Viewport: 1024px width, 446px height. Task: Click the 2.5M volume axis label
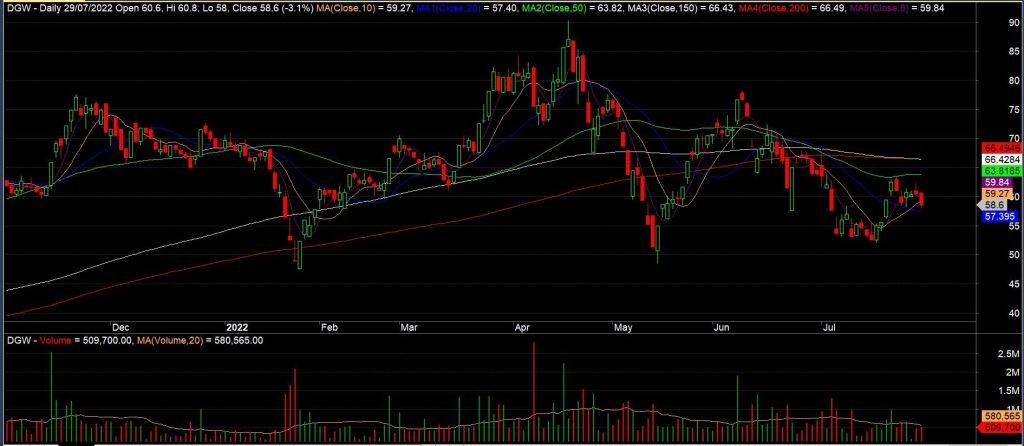(1010, 354)
